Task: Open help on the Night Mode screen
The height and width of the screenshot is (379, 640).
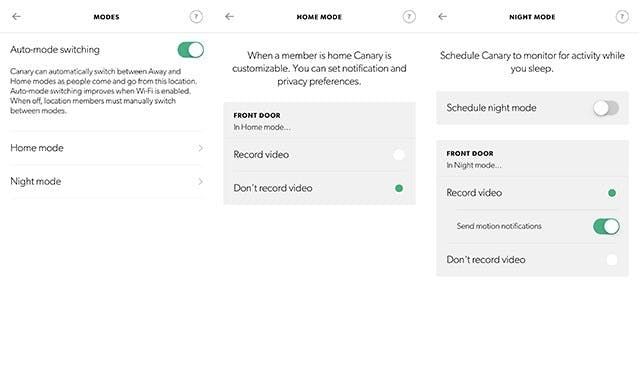Action: pos(622,17)
